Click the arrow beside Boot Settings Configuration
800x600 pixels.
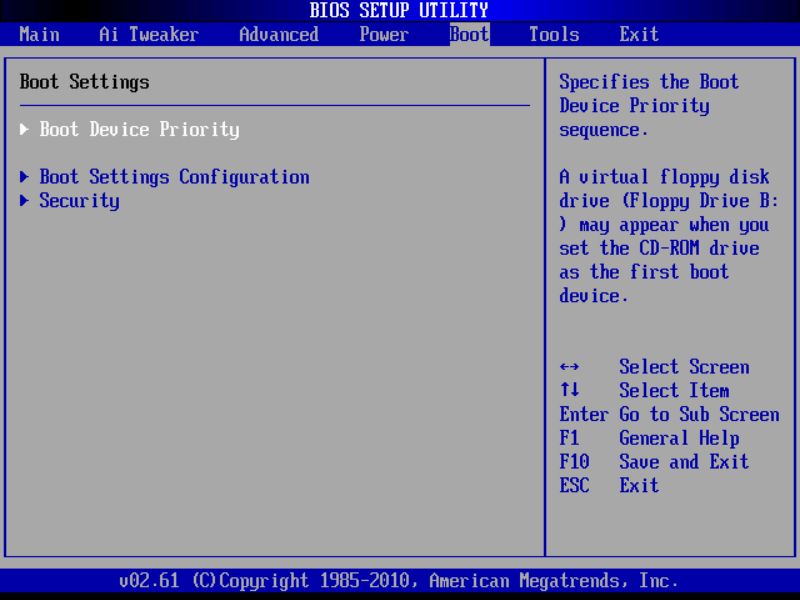[x=24, y=177]
